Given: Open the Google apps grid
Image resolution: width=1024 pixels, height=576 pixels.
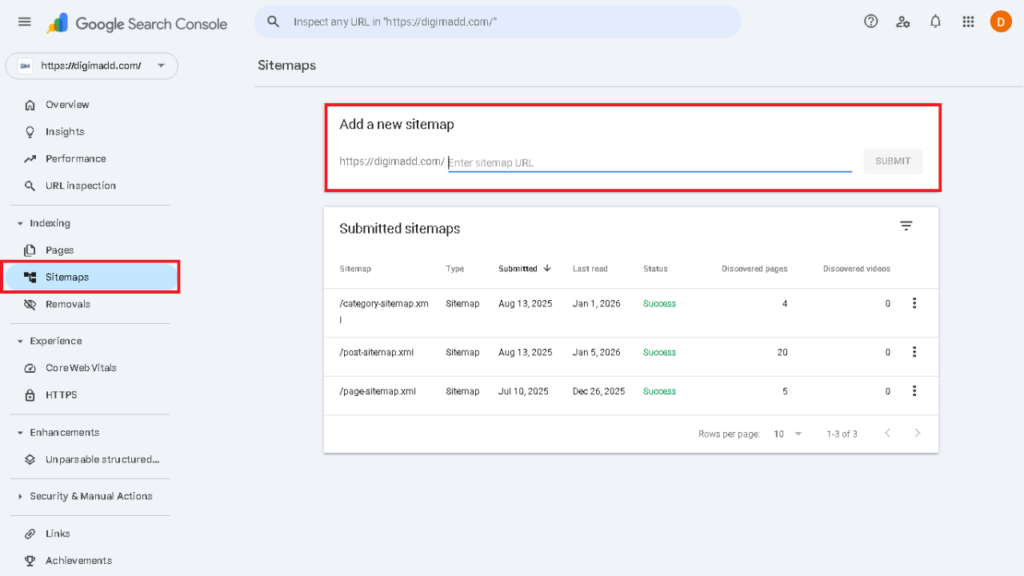Looking at the screenshot, I should (968, 22).
